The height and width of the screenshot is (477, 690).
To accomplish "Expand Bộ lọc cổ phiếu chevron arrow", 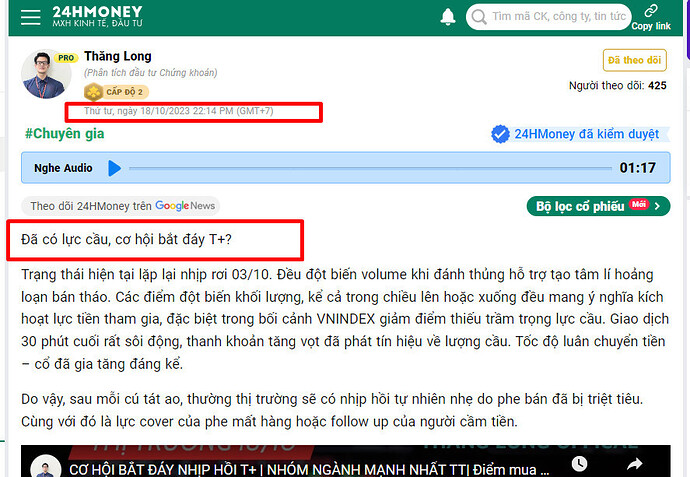I will pyautogui.click(x=657, y=206).
